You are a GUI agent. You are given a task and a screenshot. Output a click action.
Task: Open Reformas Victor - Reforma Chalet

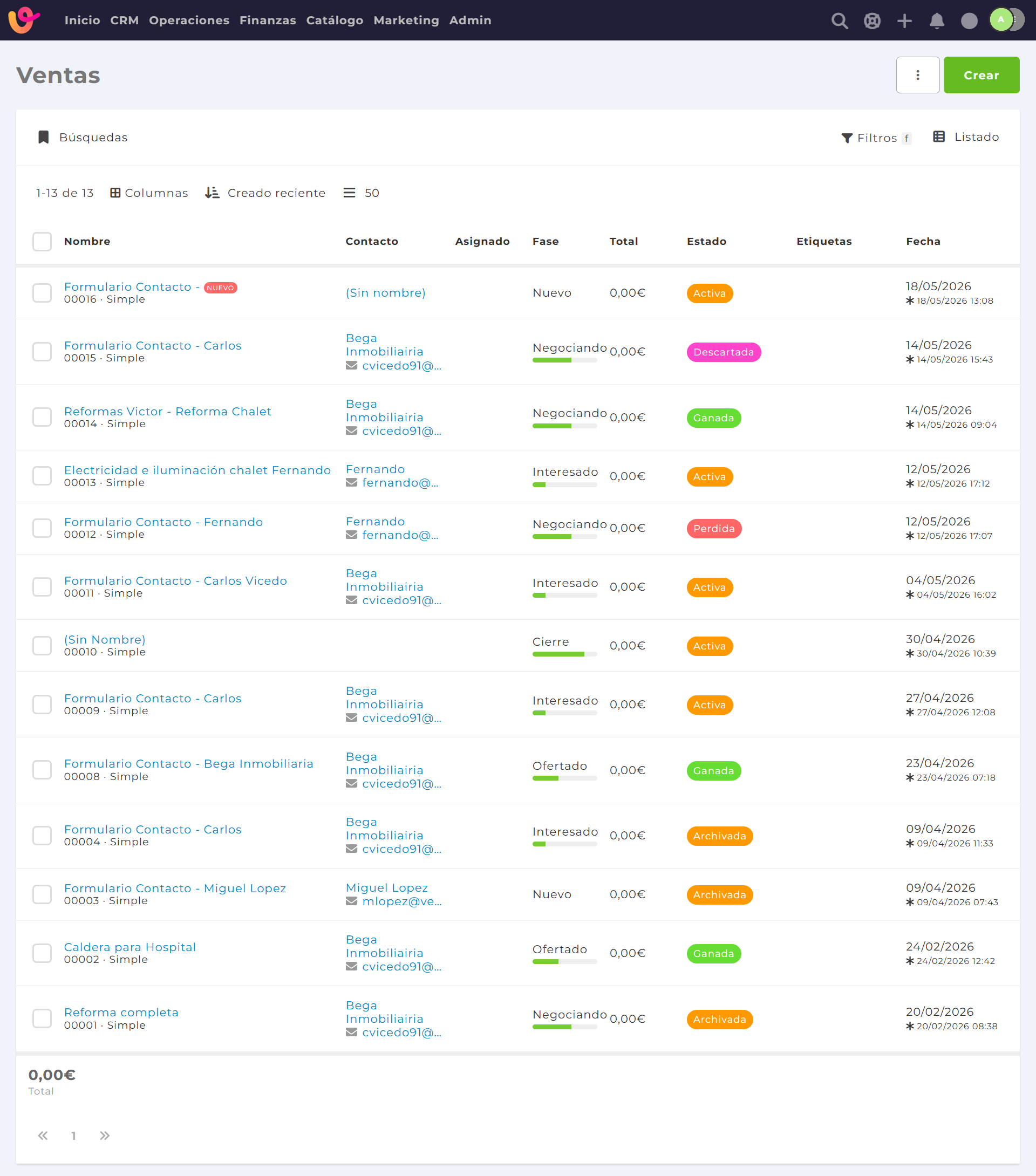(x=167, y=412)
